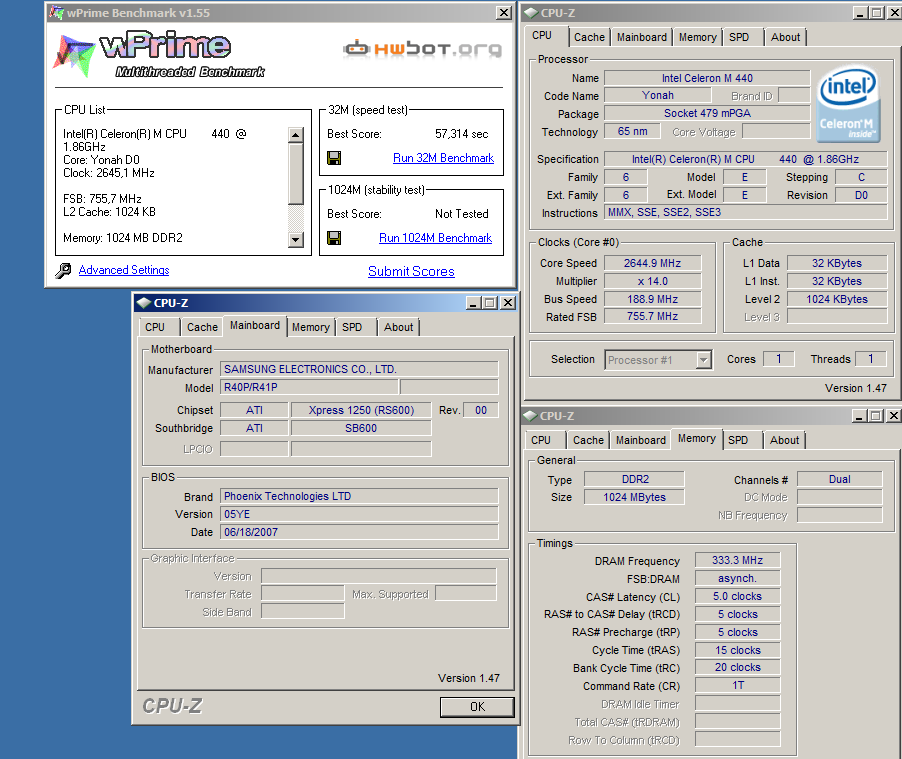Image resolution: width=902 pixels, height=759 pixels.
Task: Click BIOS version 05YE
Action: tap(359, 514)
